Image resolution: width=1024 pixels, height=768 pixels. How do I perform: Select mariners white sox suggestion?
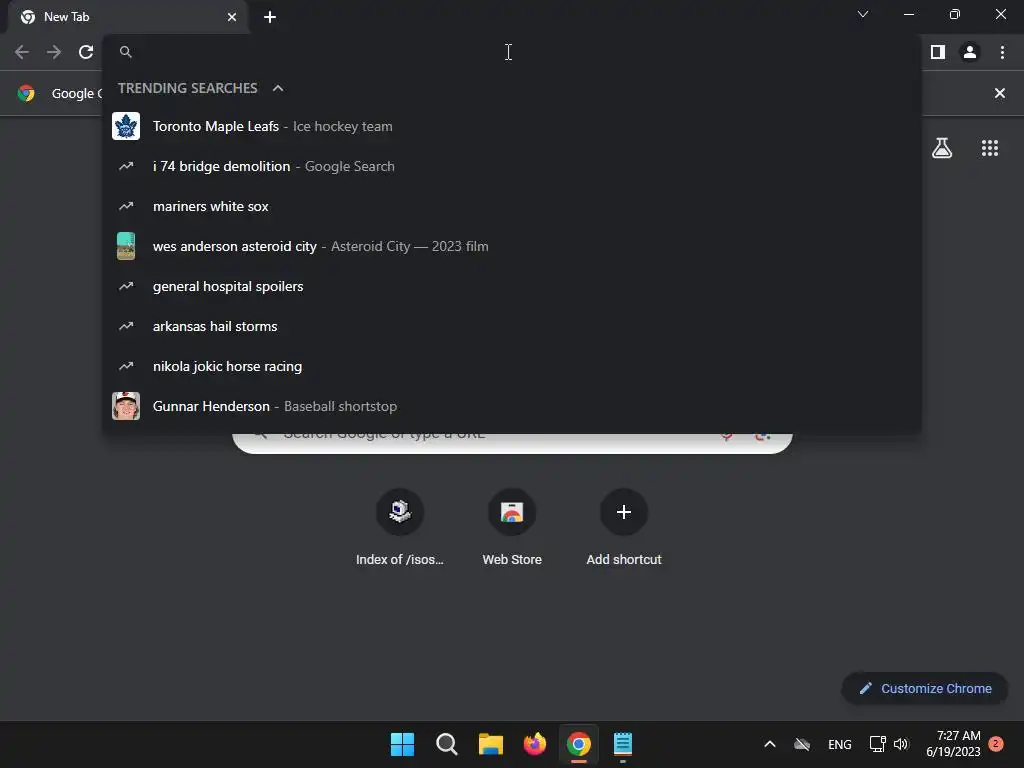pyautogui.click(x=512, y=206)
